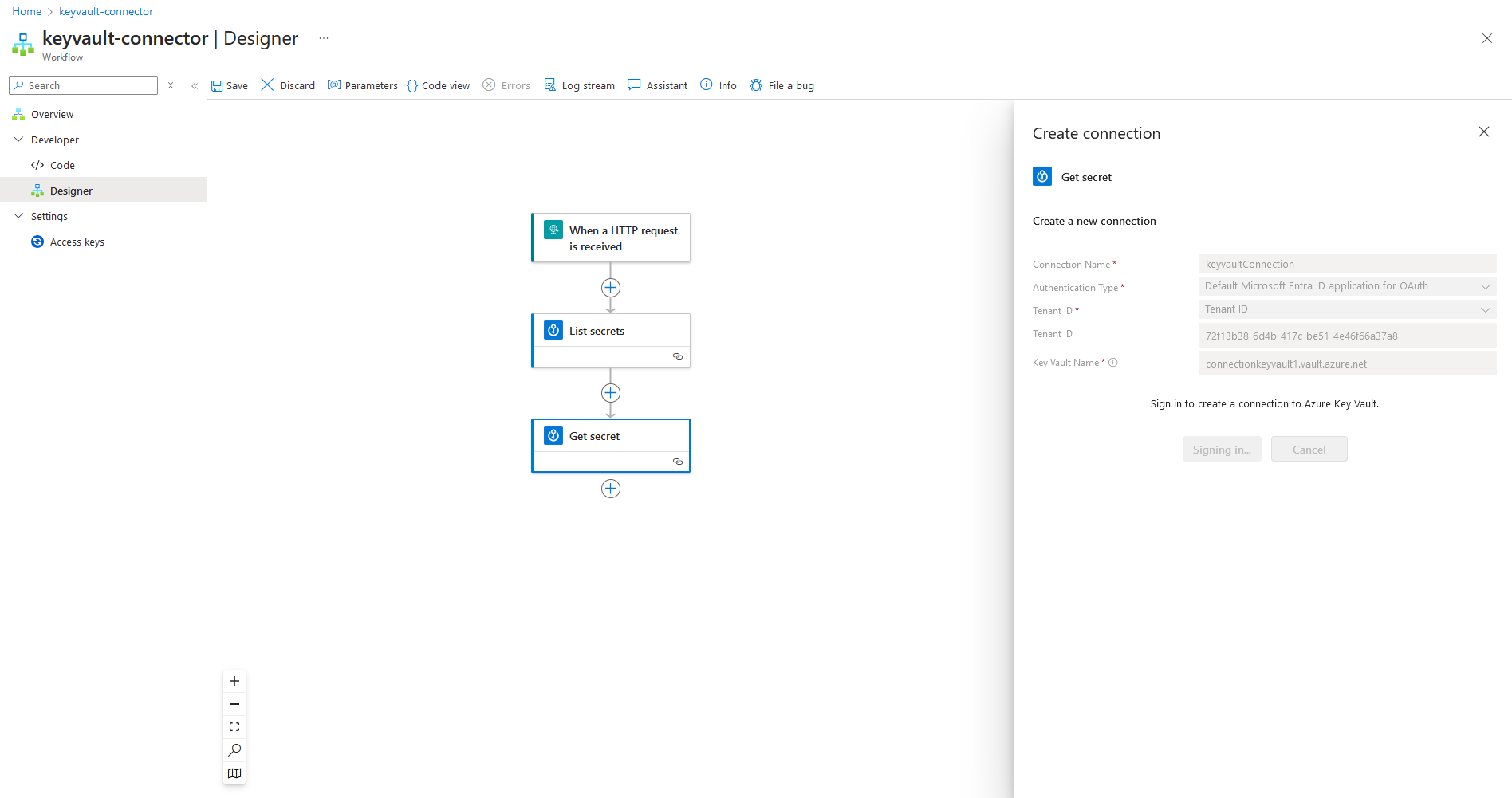Open the Parameters panel
Screen dimensions: 1512x798
pos(363,85)
